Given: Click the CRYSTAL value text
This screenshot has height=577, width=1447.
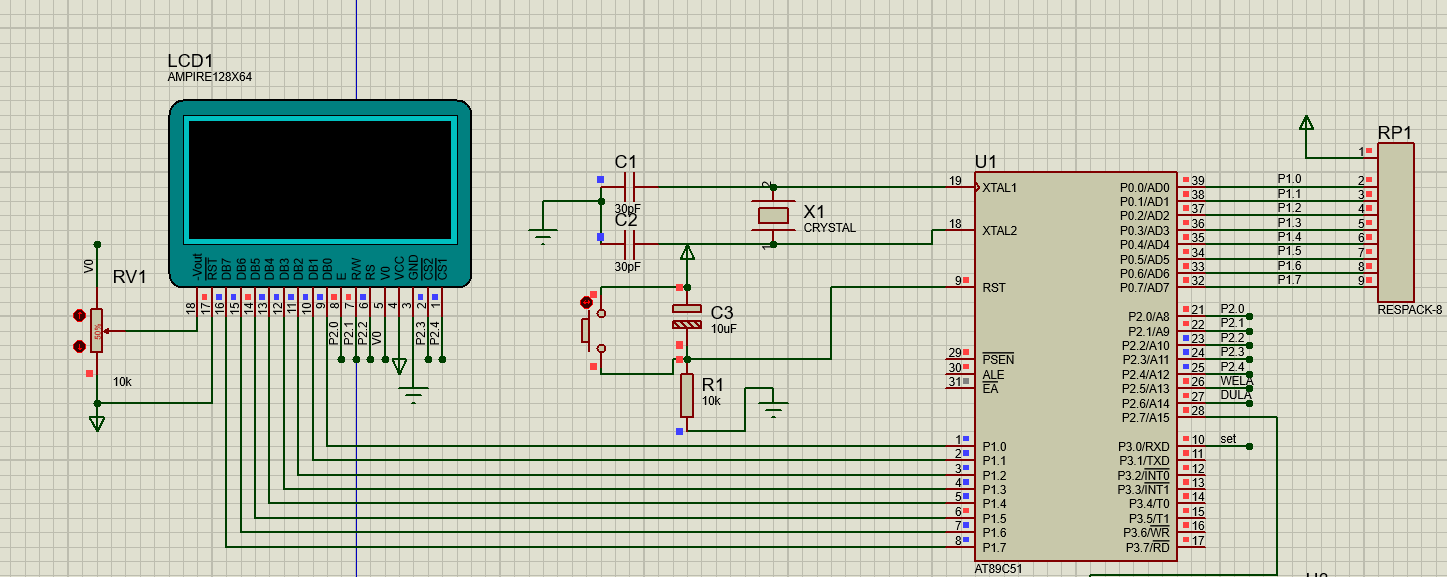Looking at the screenshot, I should [x=830, y=228].
